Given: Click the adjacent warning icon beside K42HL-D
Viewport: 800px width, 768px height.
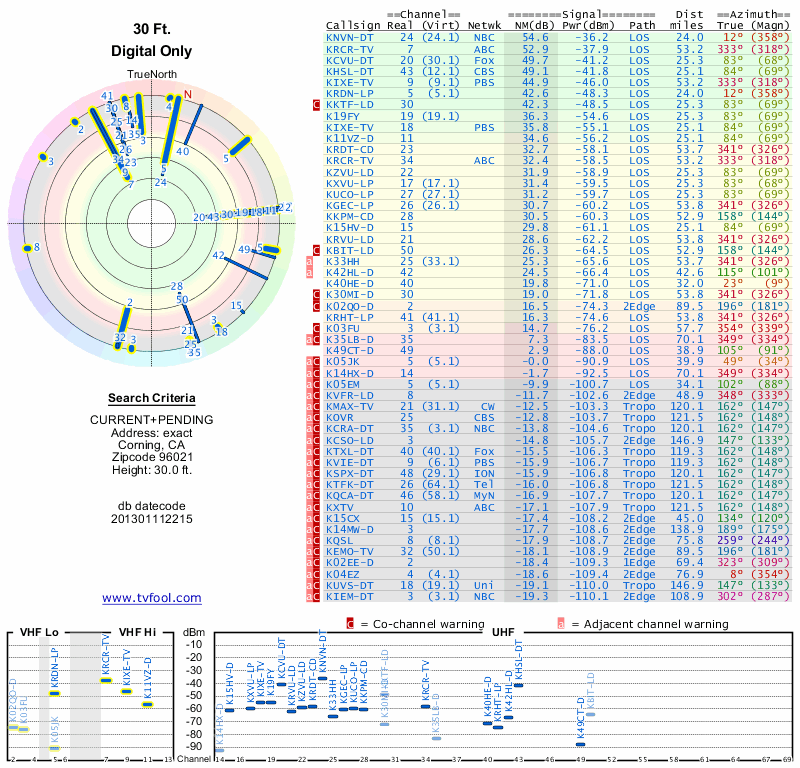Looking at the screenshot, I should click(309, 273).
